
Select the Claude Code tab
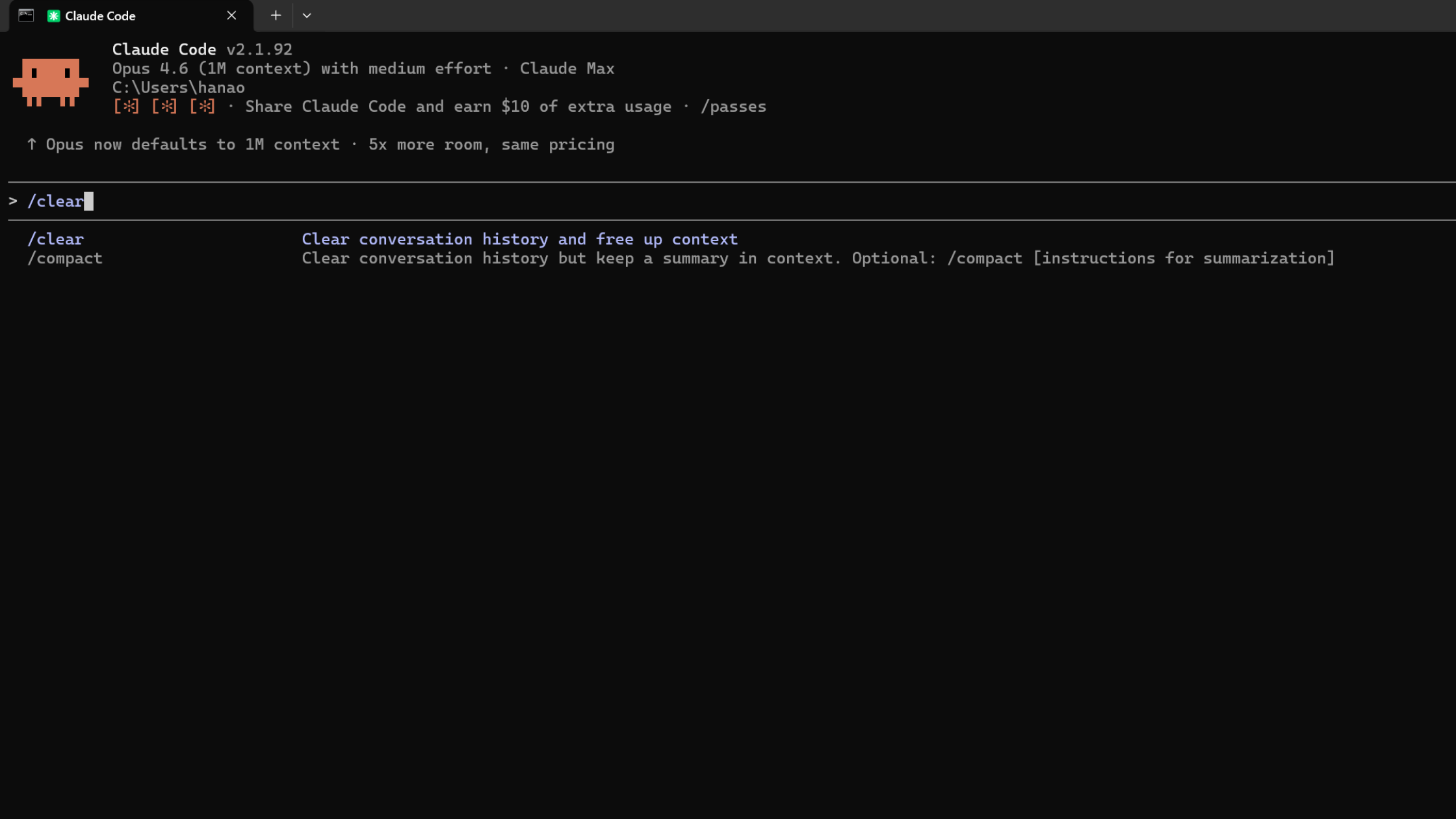coord(117,16)
